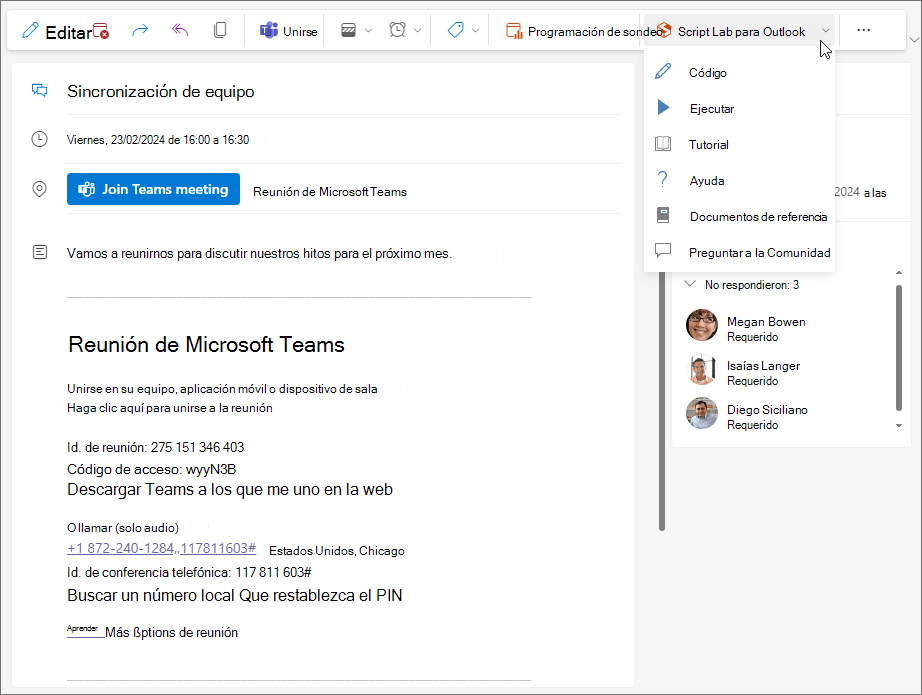
Task: Click Programación de sondeo button
Action: pos(583,31)
